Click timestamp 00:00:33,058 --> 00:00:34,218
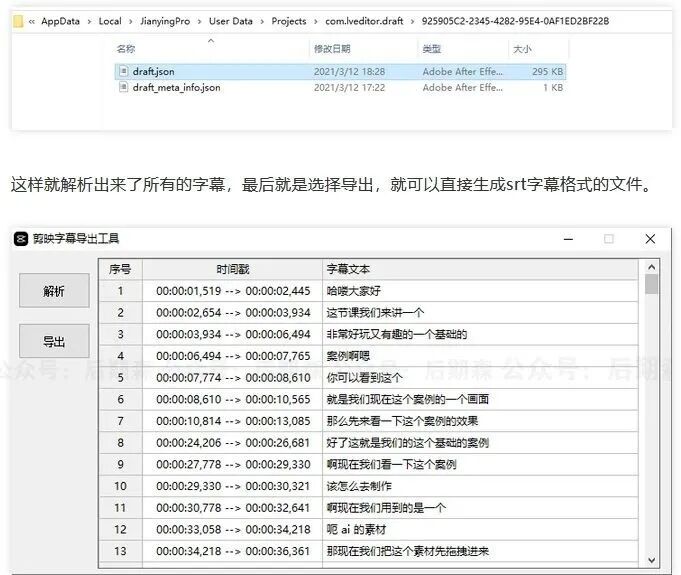This screenshot has height=575, width=681. tap(233, 530)
